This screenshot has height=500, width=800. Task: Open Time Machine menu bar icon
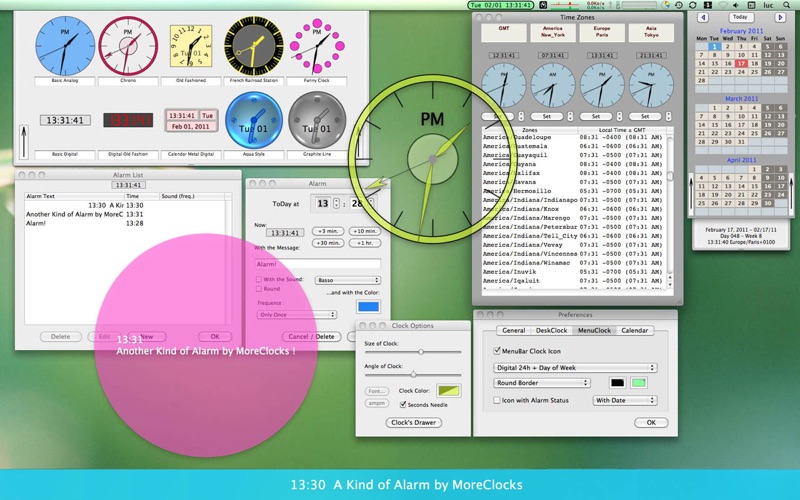coord(679,5)
